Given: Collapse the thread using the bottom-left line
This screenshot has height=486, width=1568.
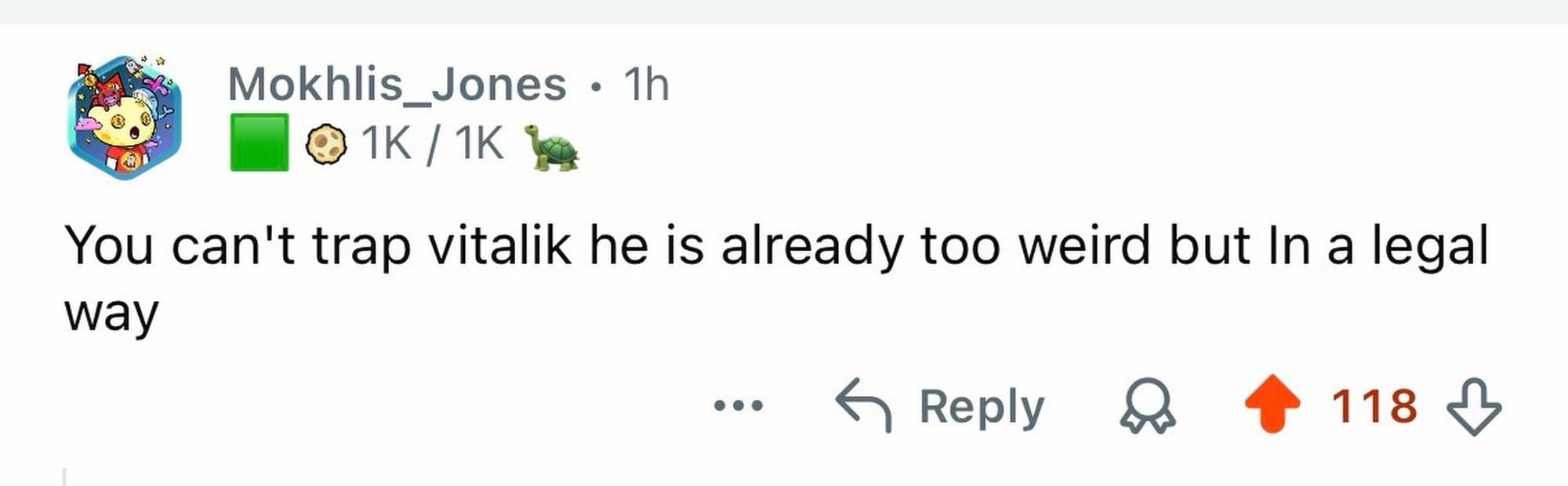Looking at the screenshot, I should coord(64,475).
